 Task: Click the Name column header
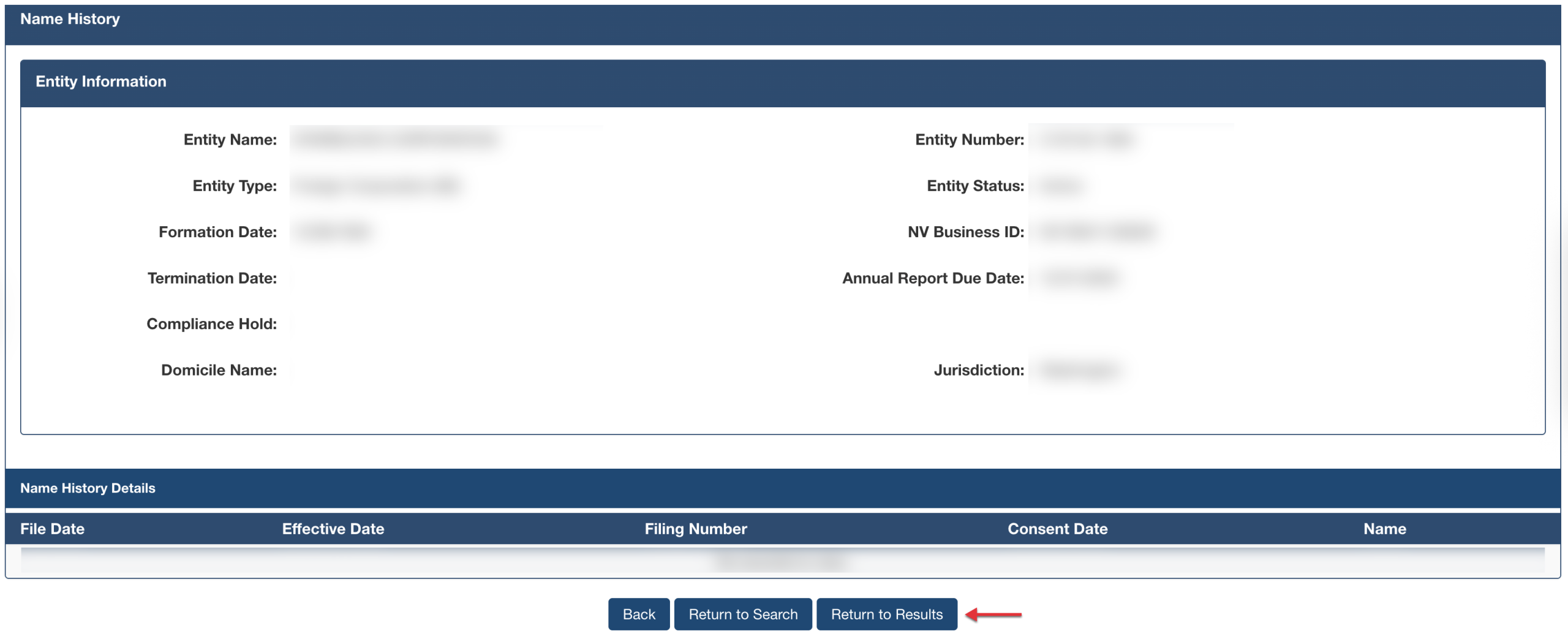[1384, 529]
